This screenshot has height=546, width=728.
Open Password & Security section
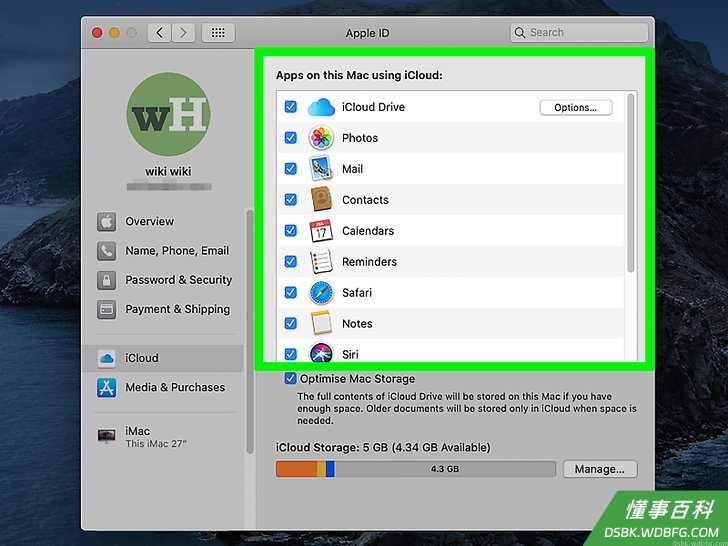pyautogui.click(x=162, y=280)
